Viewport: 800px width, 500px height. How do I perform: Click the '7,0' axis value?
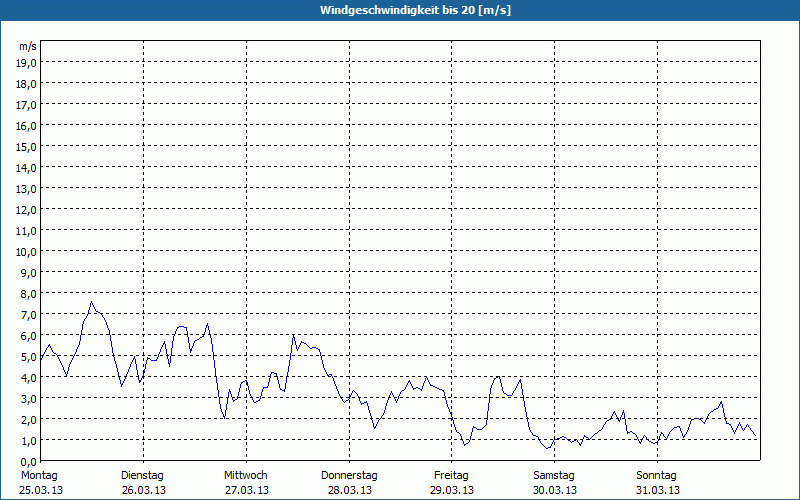29,315
